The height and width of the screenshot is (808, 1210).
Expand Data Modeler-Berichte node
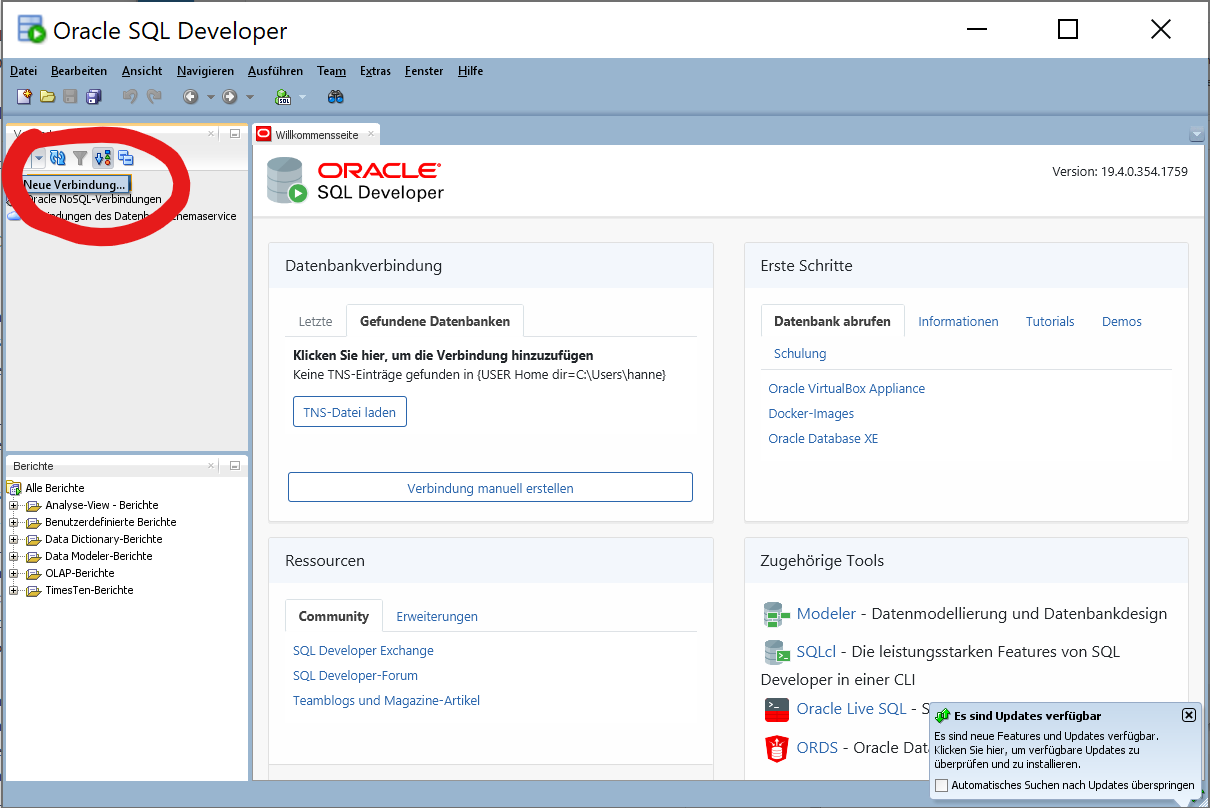coord(14,556)
